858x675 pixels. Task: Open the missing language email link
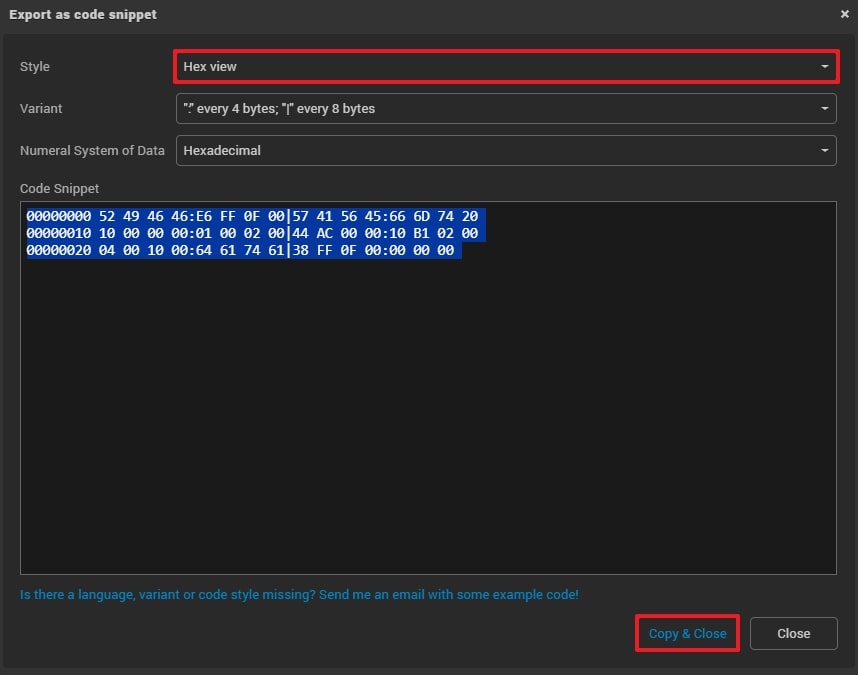299,594
